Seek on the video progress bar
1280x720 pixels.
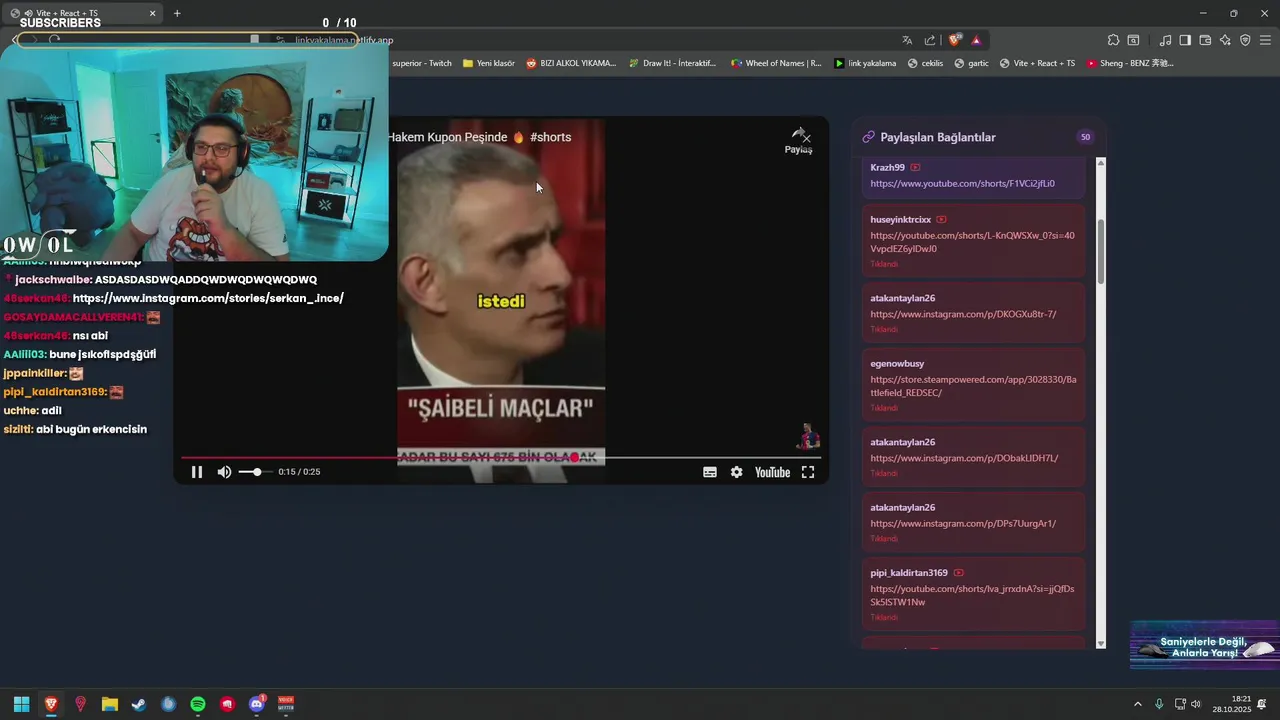coord(501,457)
